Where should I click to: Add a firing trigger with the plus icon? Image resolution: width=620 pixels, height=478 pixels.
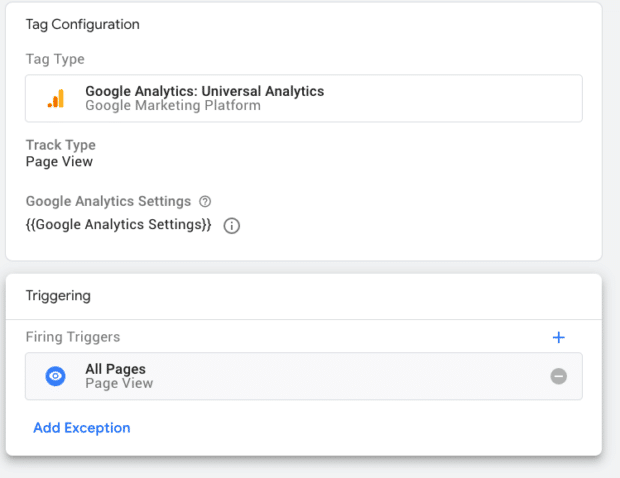click(559, 338)
